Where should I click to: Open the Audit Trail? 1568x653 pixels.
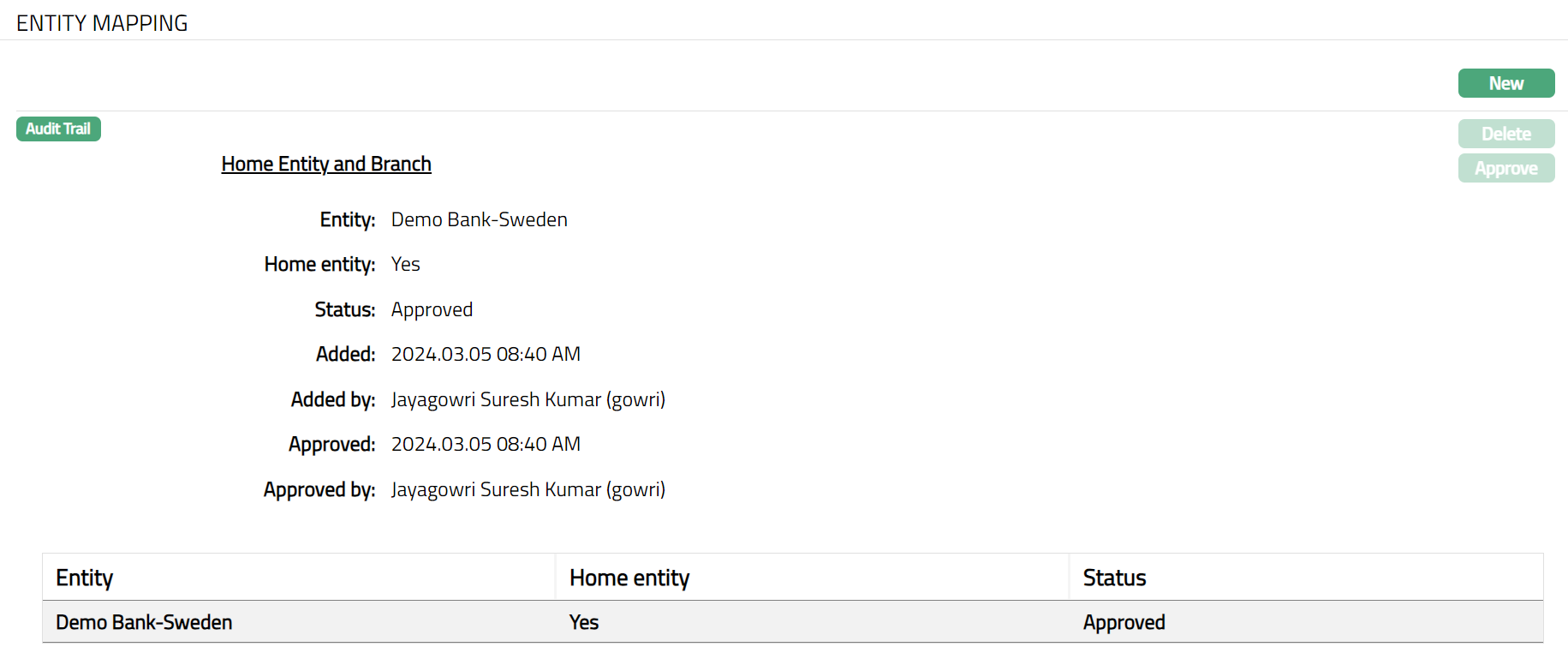click(x=58, y=129)
